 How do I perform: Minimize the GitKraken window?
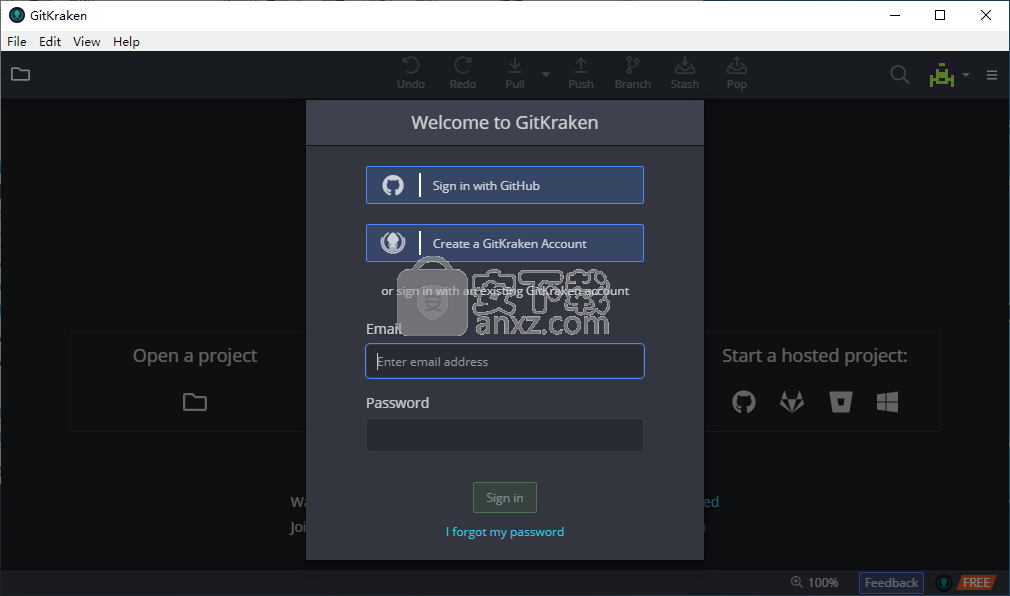click(x=895, y=15)
